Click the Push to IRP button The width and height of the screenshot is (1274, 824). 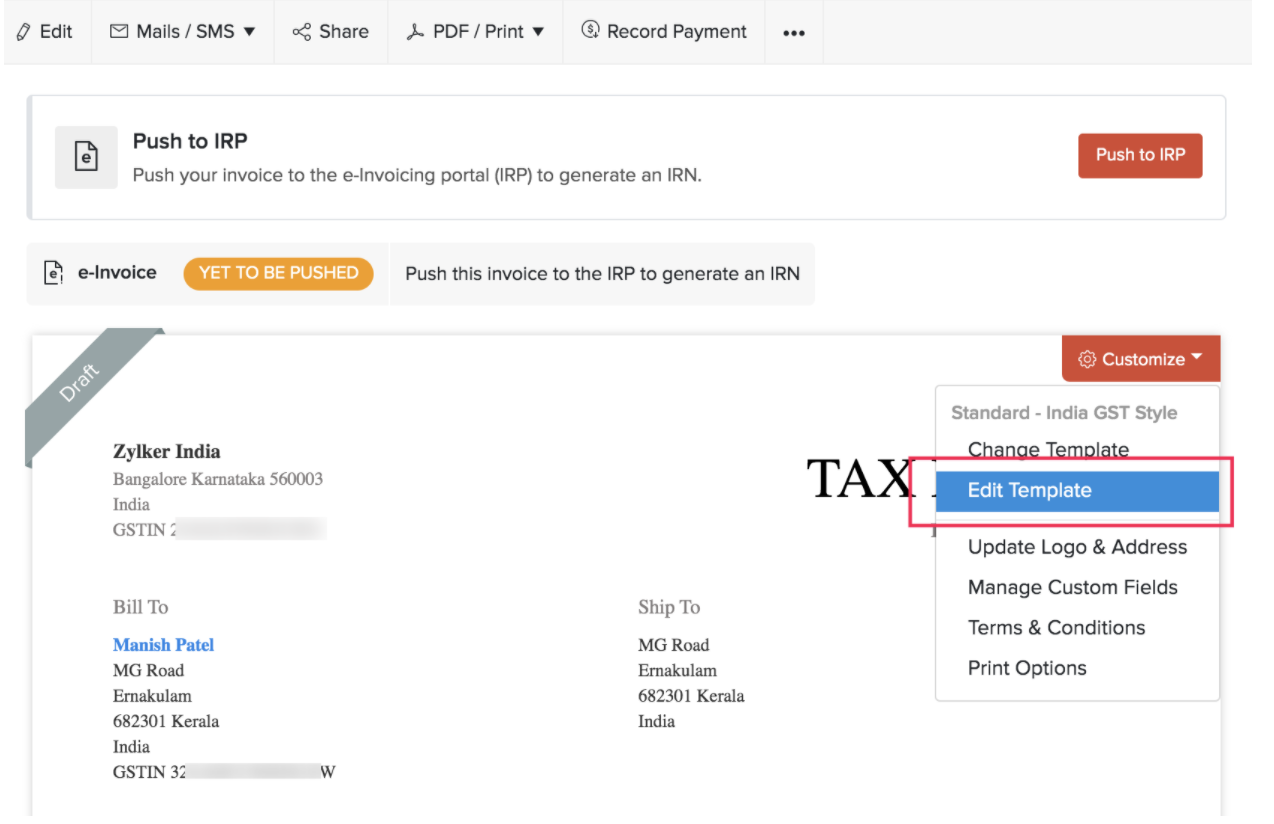pos(1140,155)
